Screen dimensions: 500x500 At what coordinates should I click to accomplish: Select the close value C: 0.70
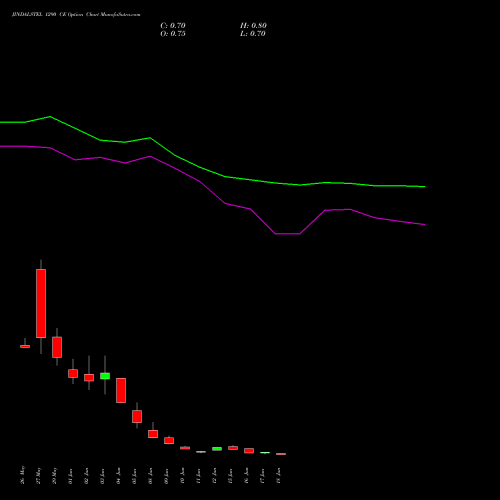pyautogui.click(x=173, y=26)
